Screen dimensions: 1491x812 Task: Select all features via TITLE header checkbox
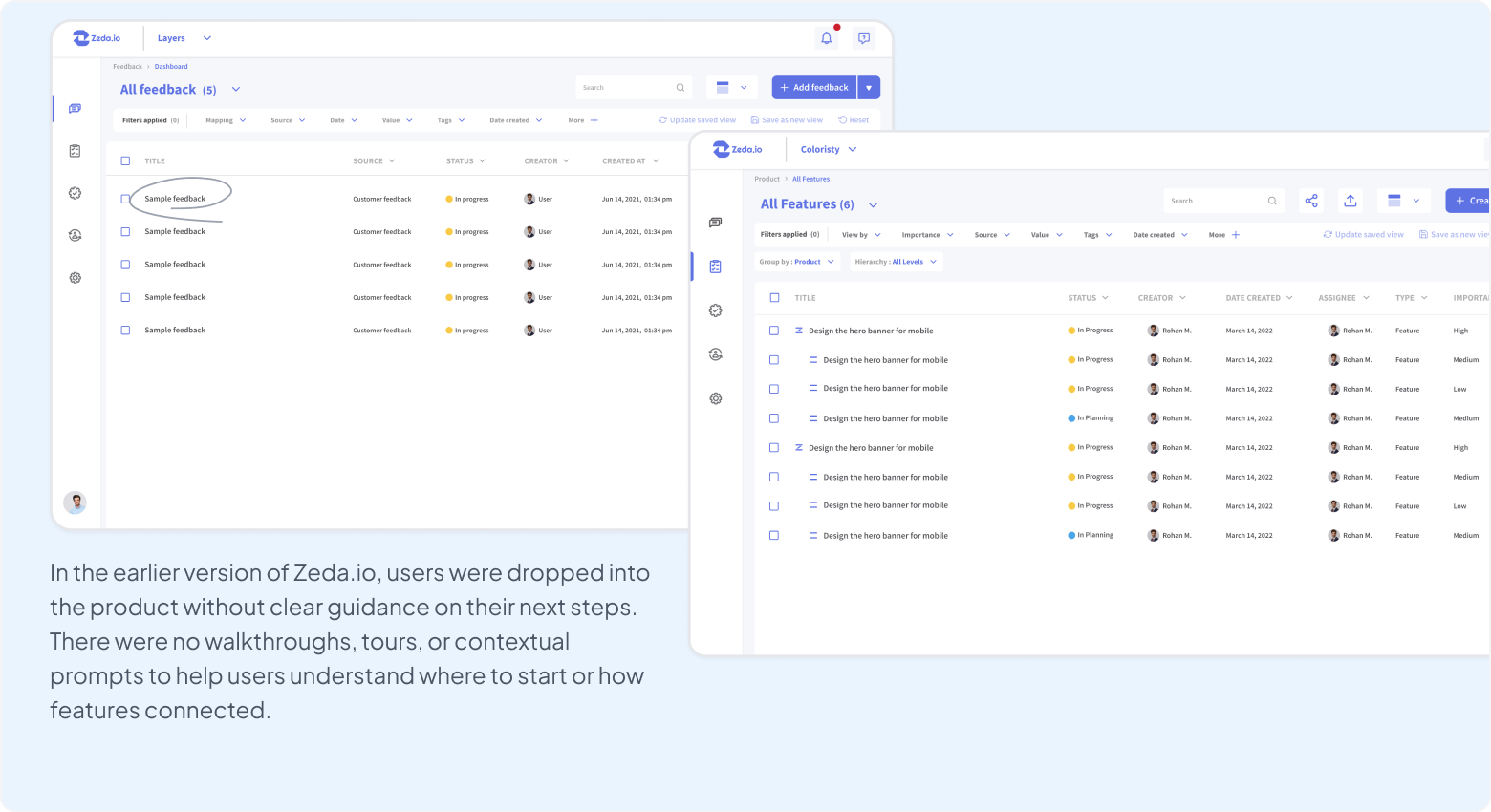click(774, 298)
